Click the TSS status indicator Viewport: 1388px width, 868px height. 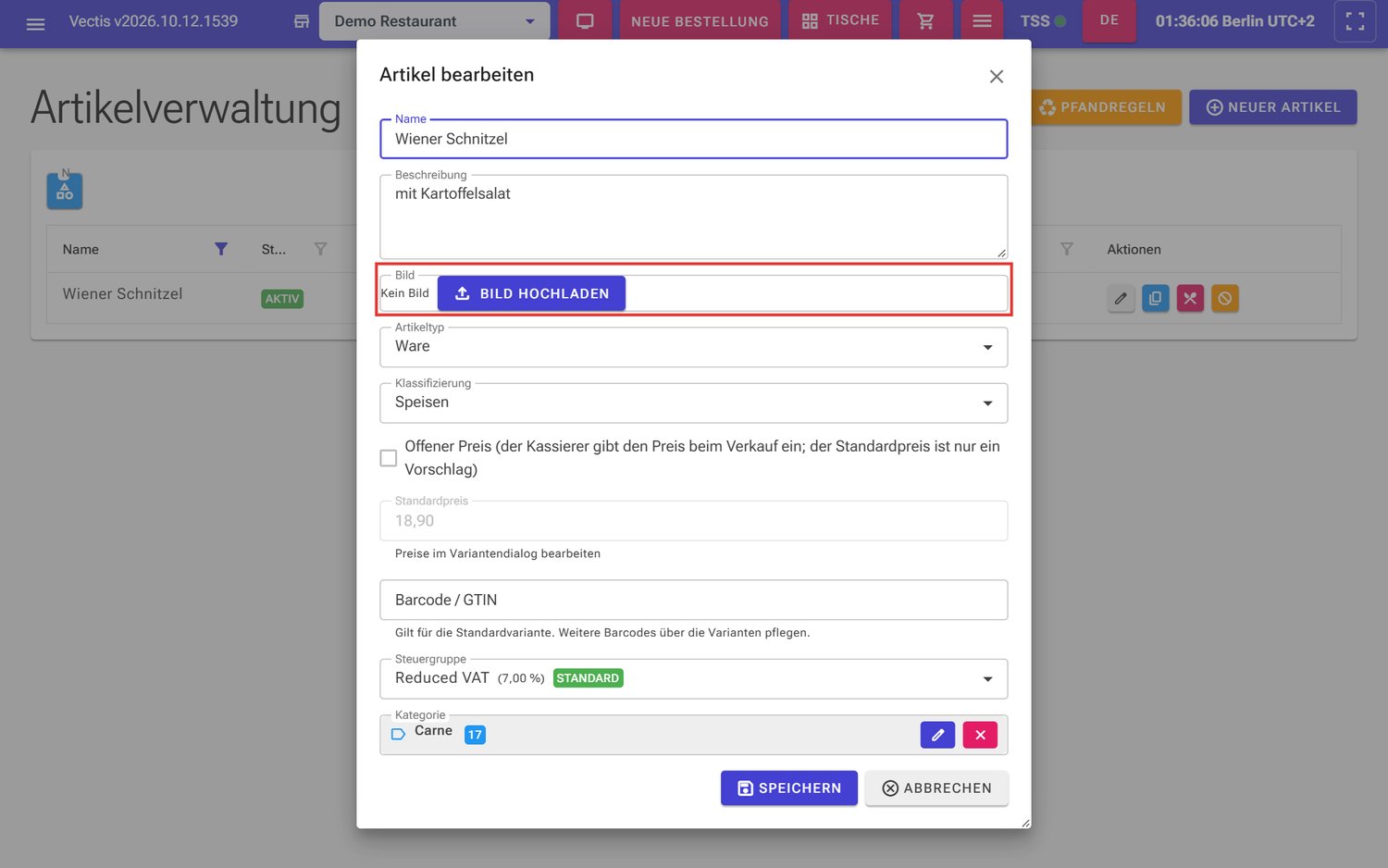coord(1043,21)
